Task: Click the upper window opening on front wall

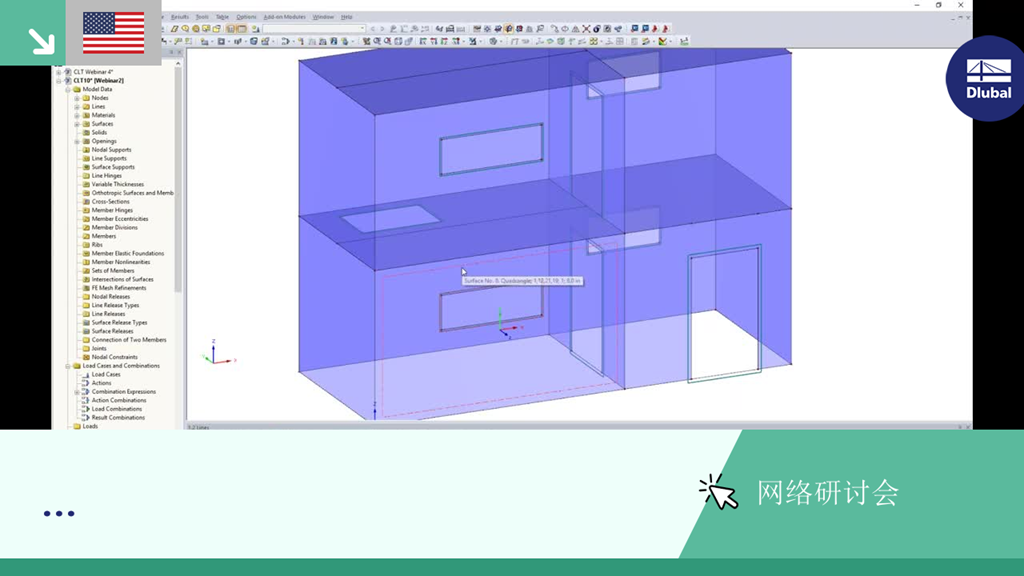Action: click(x=491, y=150)
